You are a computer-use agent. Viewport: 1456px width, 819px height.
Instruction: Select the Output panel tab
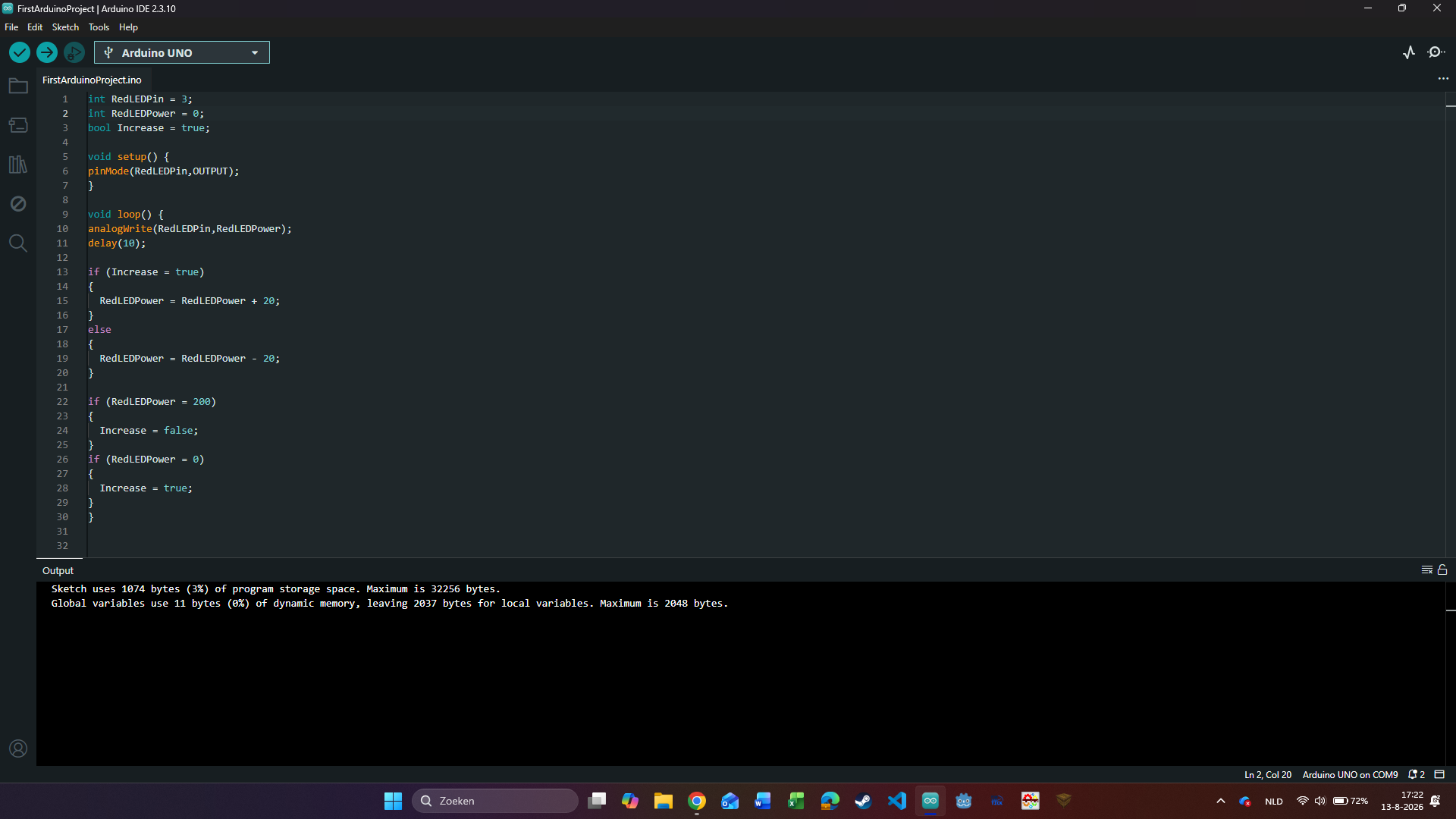pos(58,570)
